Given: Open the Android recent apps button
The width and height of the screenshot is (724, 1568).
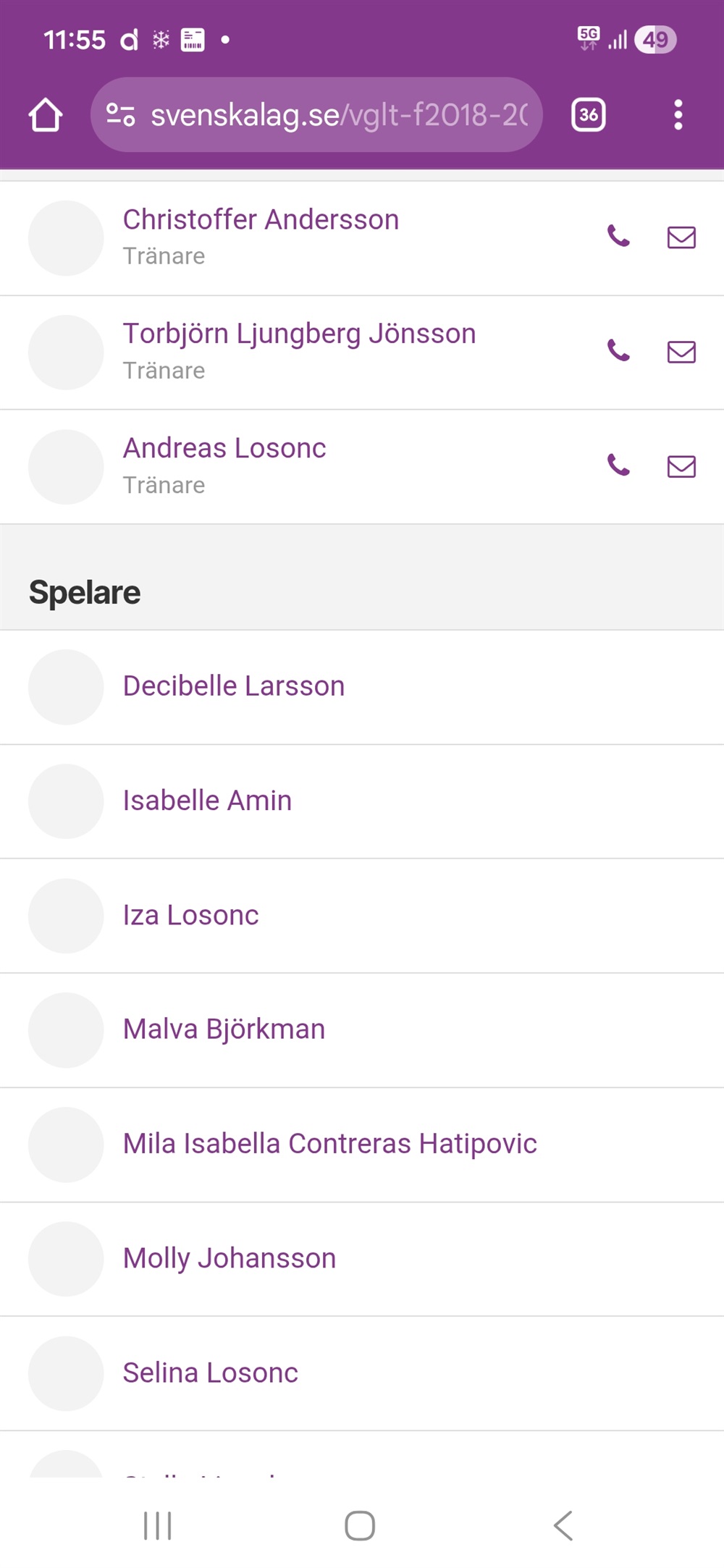Looking at the screenshot, I should coord(157,1525).
